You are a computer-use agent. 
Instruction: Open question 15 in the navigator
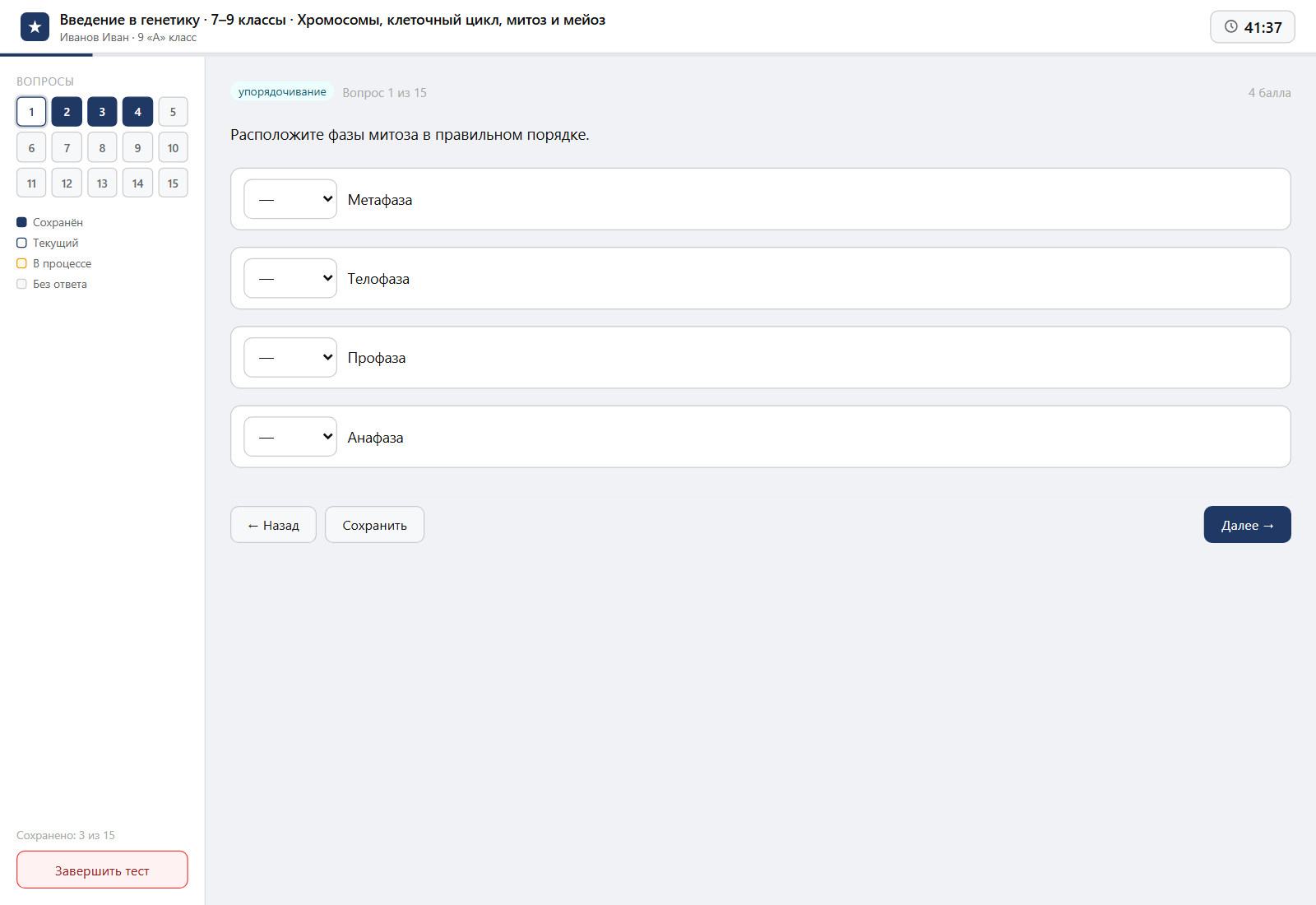pyautogui.click(x=173, y=183)
